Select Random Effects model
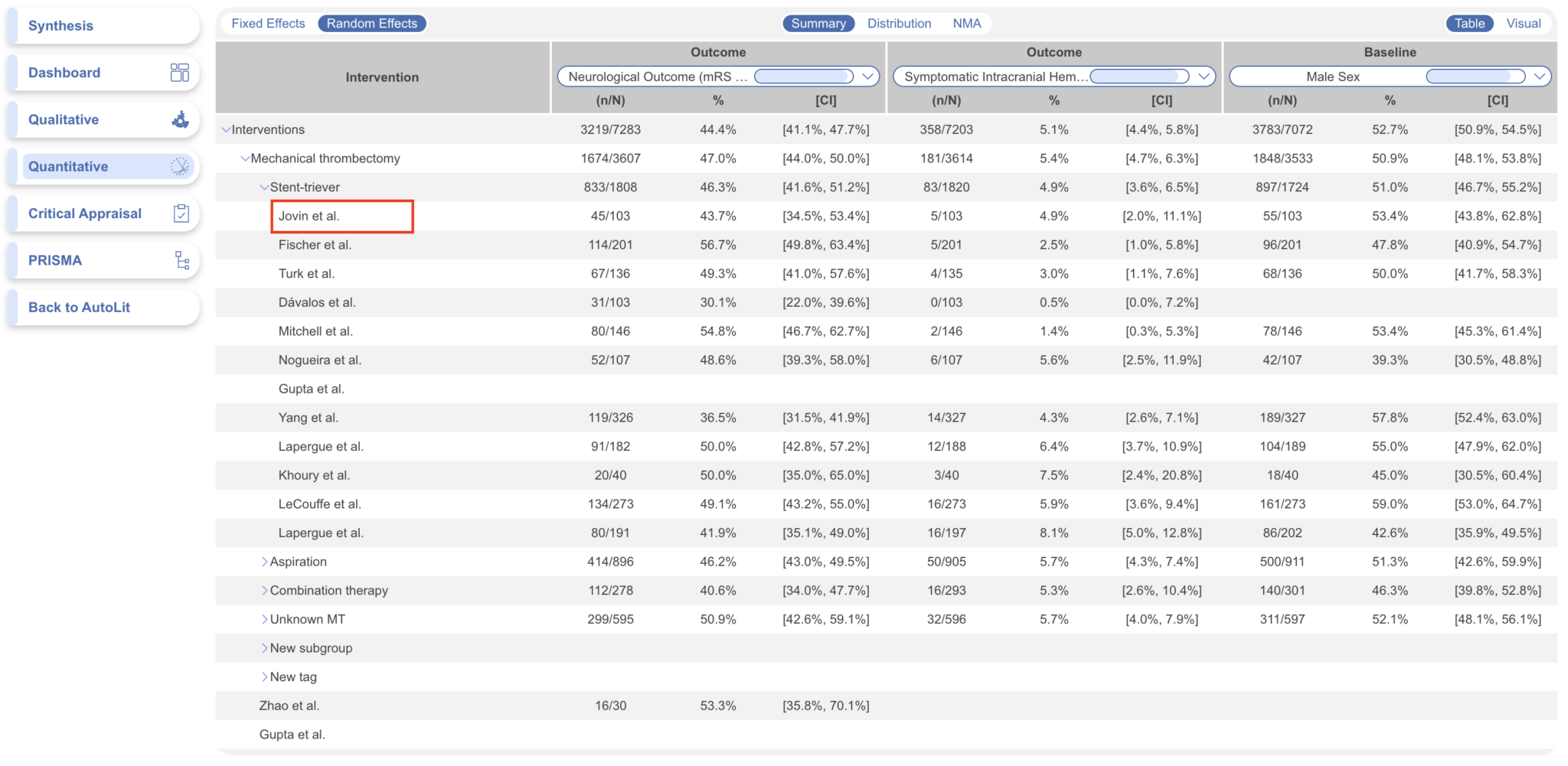The image size is (1568, 766). click(x=371, y=24)
